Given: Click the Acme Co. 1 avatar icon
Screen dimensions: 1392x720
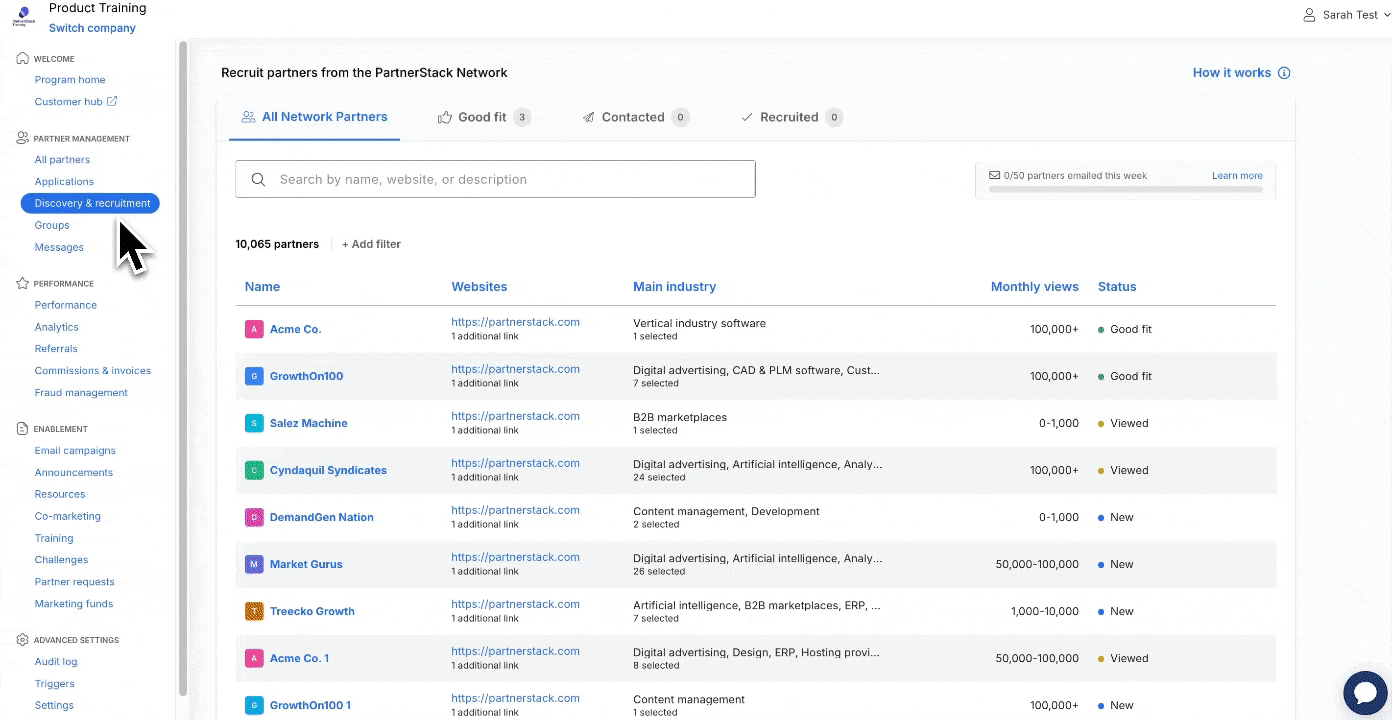Looking at the screenshot, I should (254, 658).
